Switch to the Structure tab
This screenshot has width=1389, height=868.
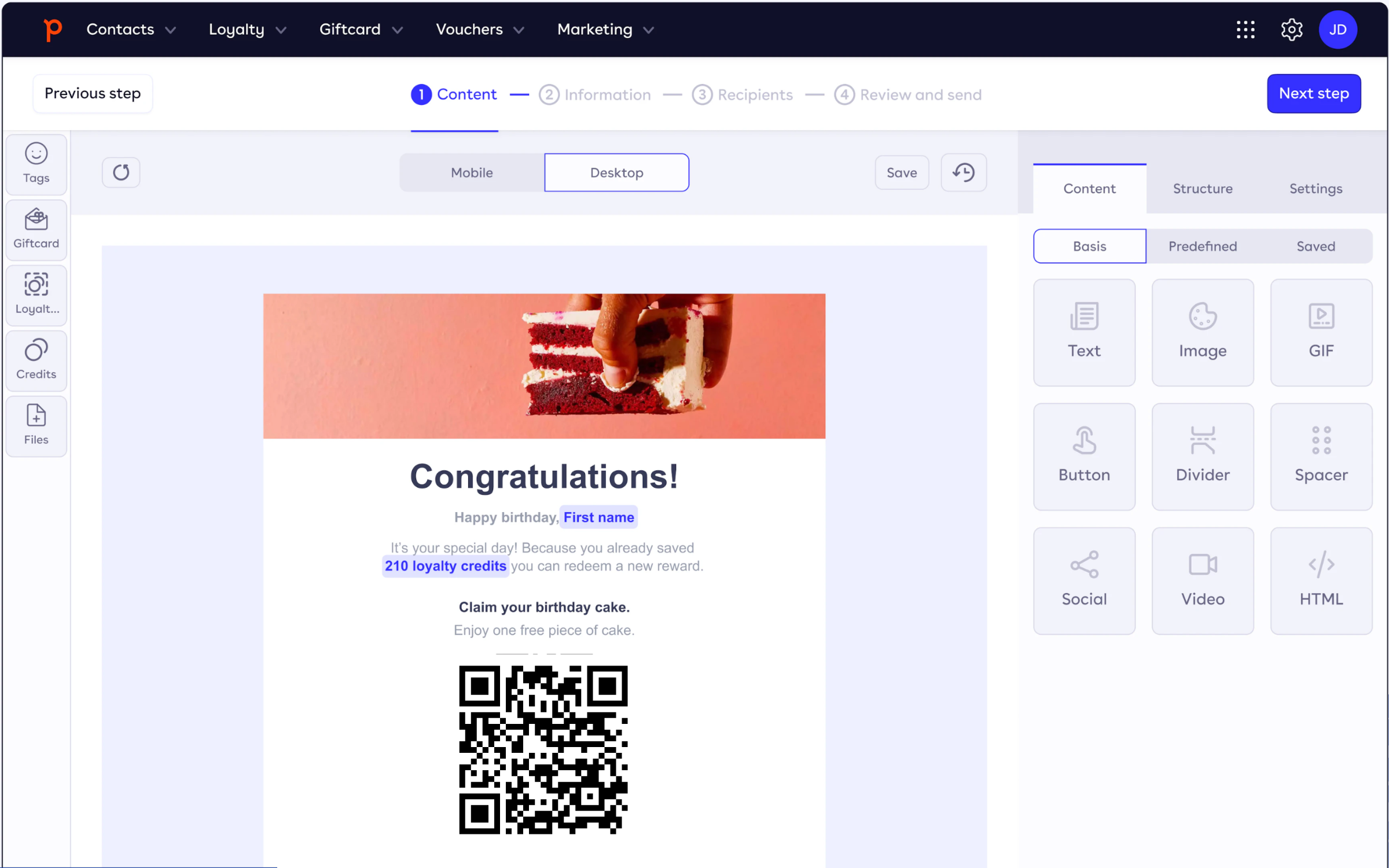click(x=1202, y=189)
